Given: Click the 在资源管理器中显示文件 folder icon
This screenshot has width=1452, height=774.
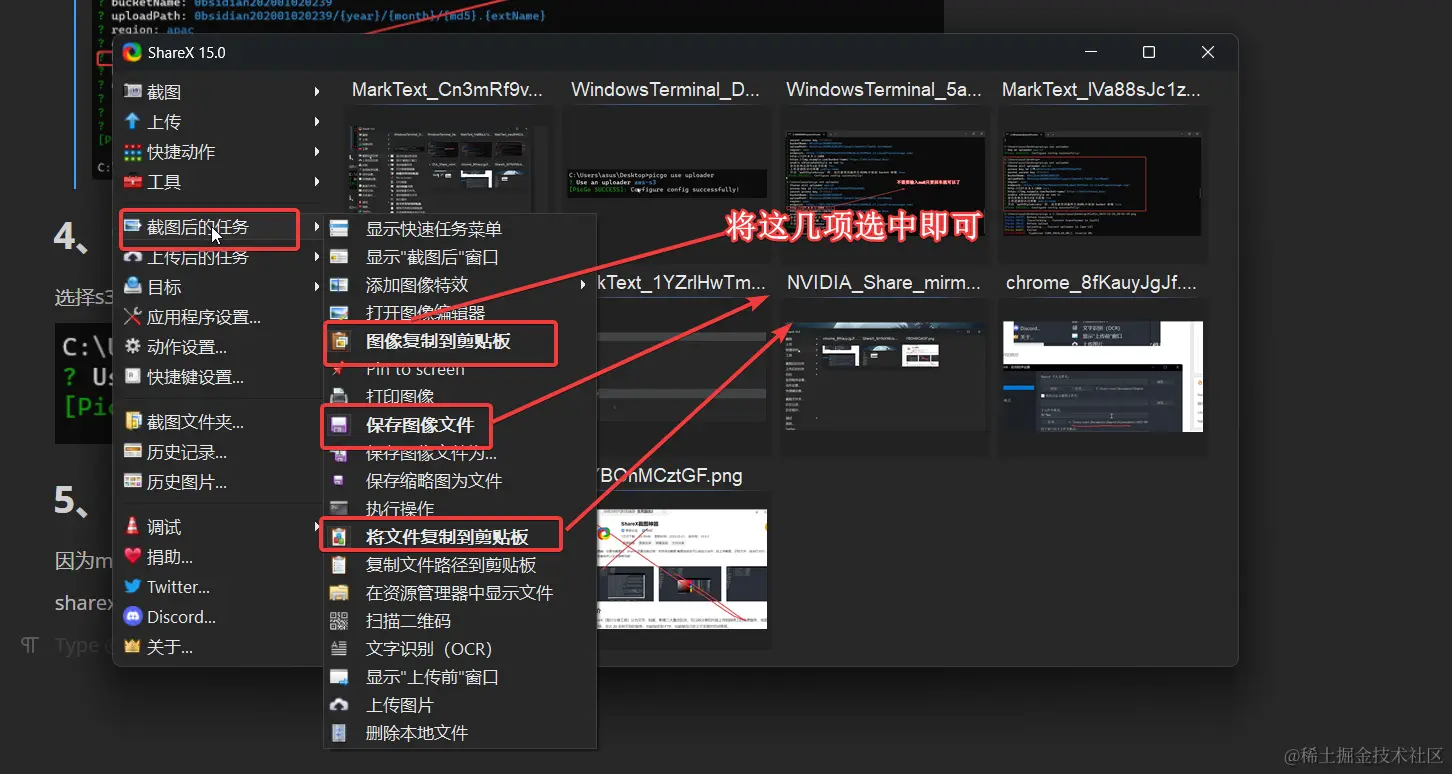Looking at the screenshot, I should click(x=339, y=593).
